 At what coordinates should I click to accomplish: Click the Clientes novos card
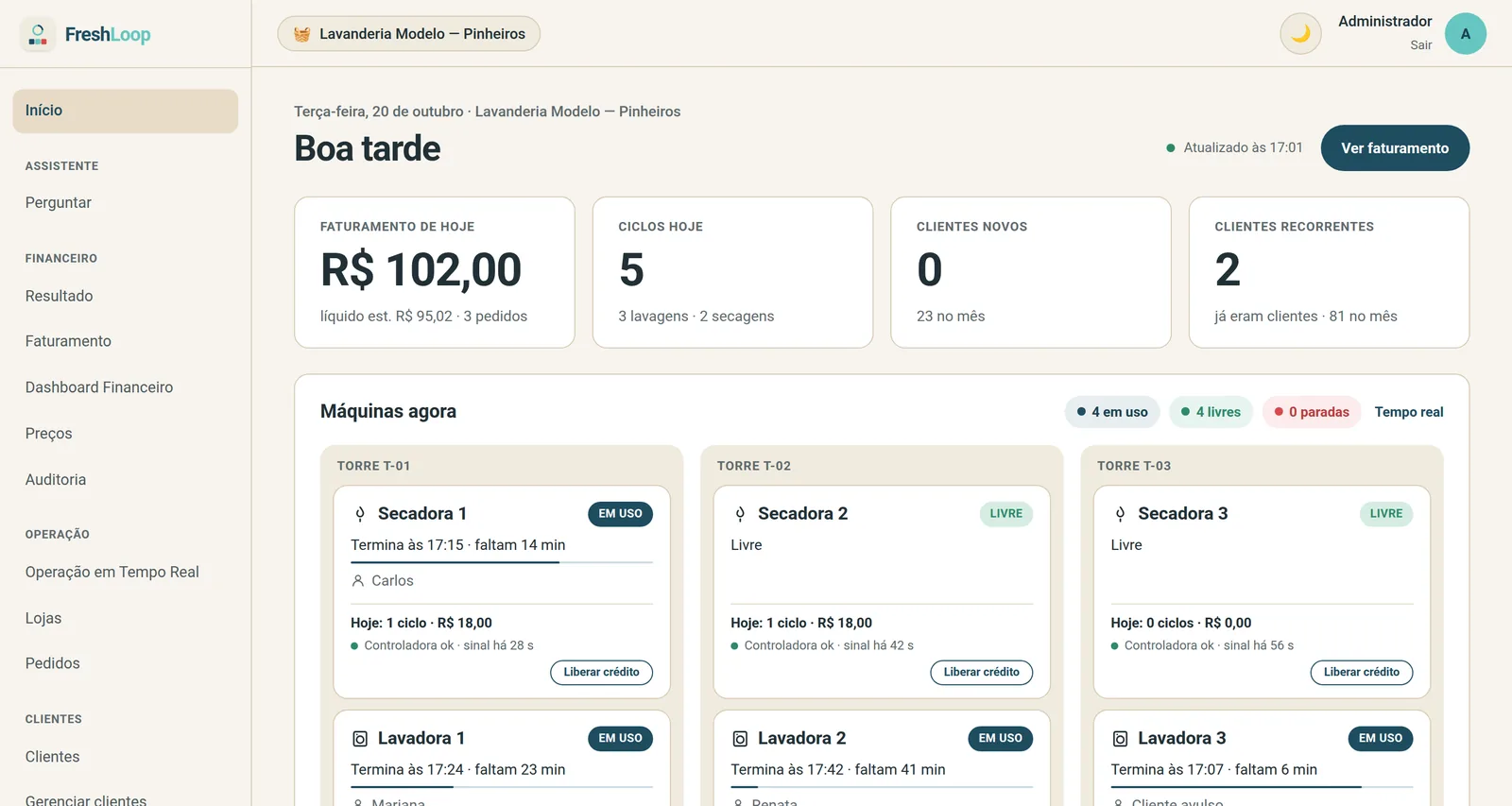pos(1031,272)
